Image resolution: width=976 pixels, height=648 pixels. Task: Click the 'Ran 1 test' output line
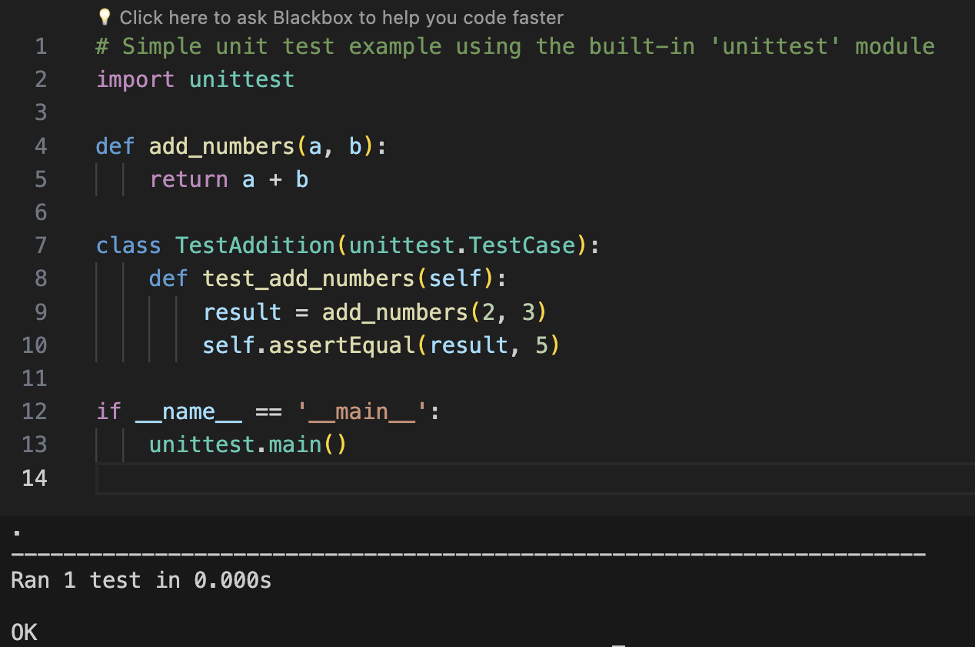(141, 580)
